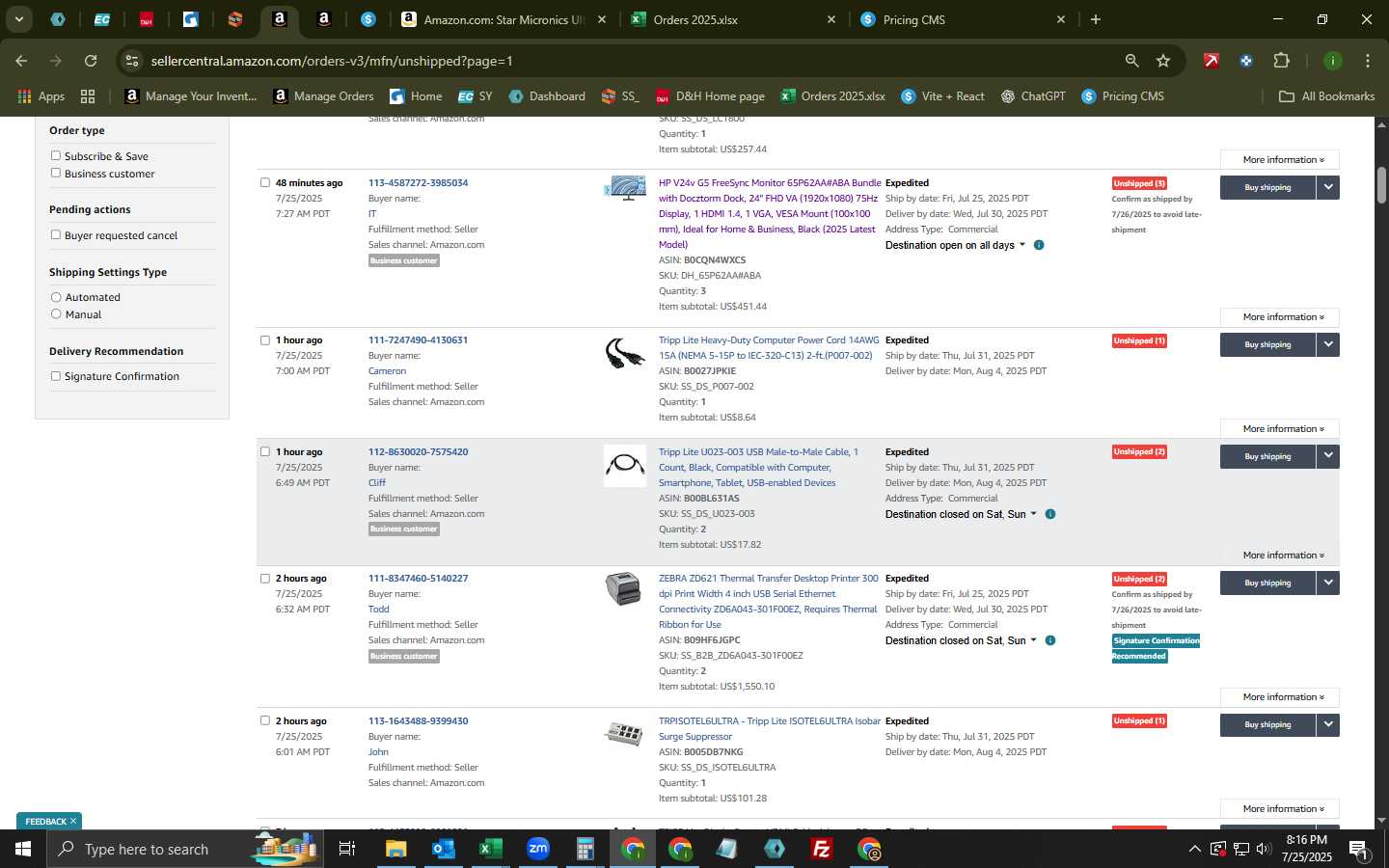Click the site information icon in address bar
Viewport: 1389px width, 868px height.
(x=132, y=61)
